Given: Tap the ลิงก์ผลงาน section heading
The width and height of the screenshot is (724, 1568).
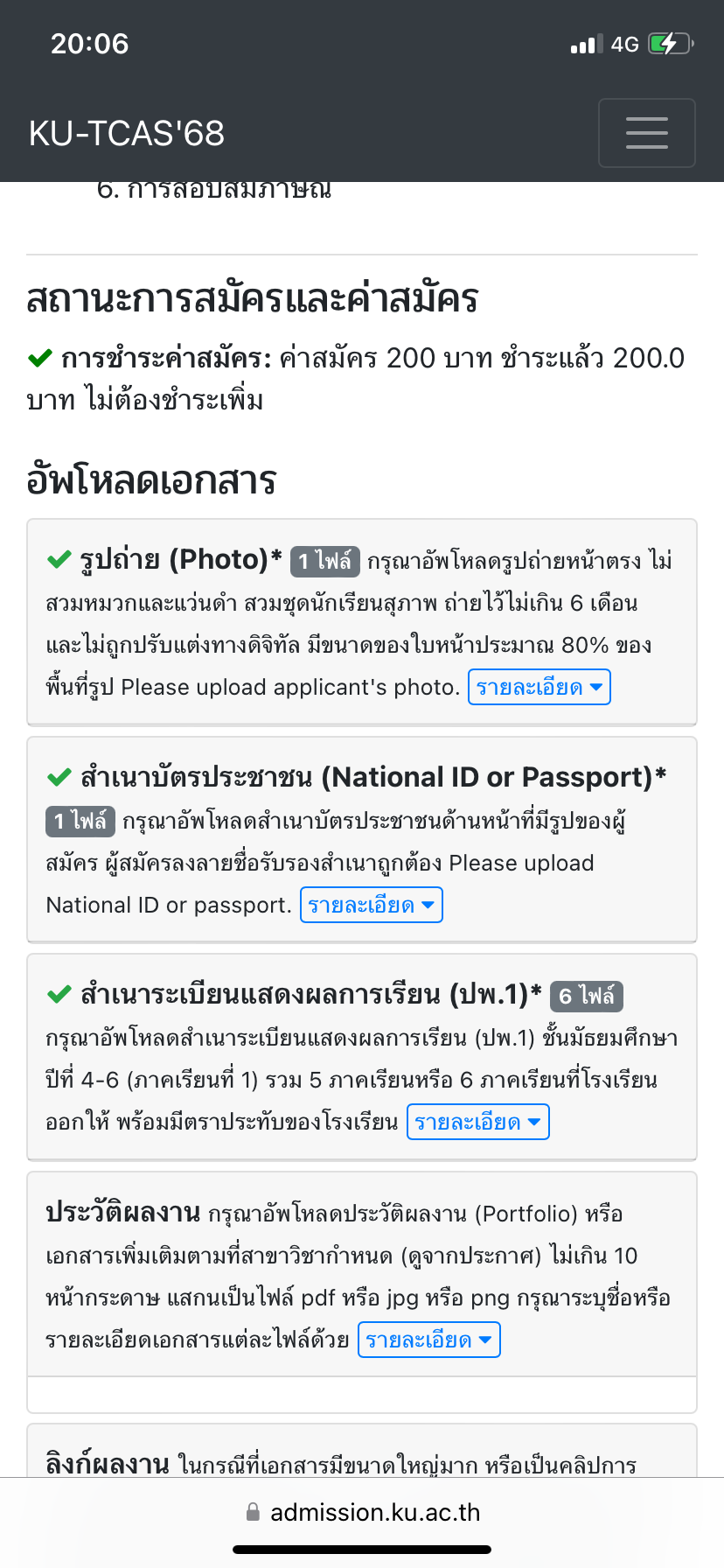Looking at the screenshot, I should [108, 1464].
